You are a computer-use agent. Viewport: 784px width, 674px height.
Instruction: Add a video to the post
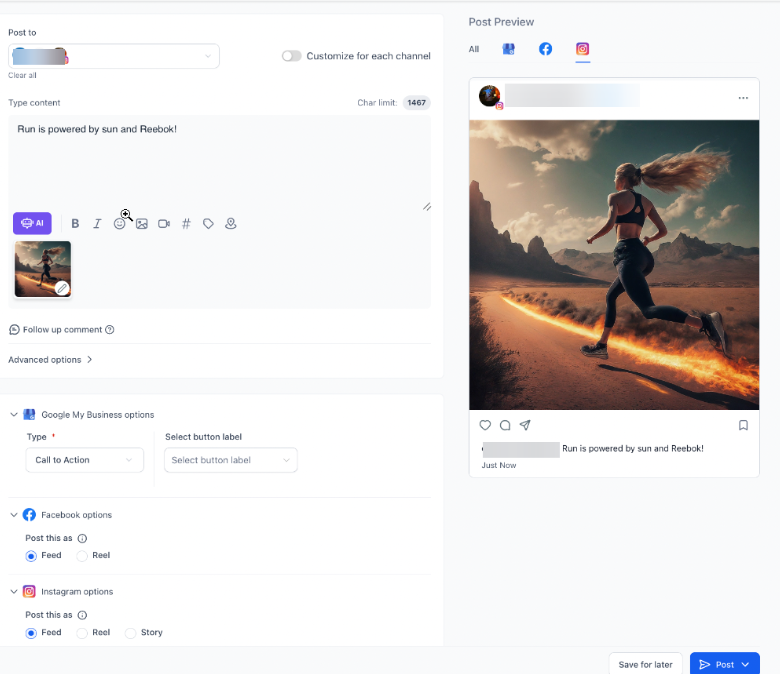click(164, 224)
